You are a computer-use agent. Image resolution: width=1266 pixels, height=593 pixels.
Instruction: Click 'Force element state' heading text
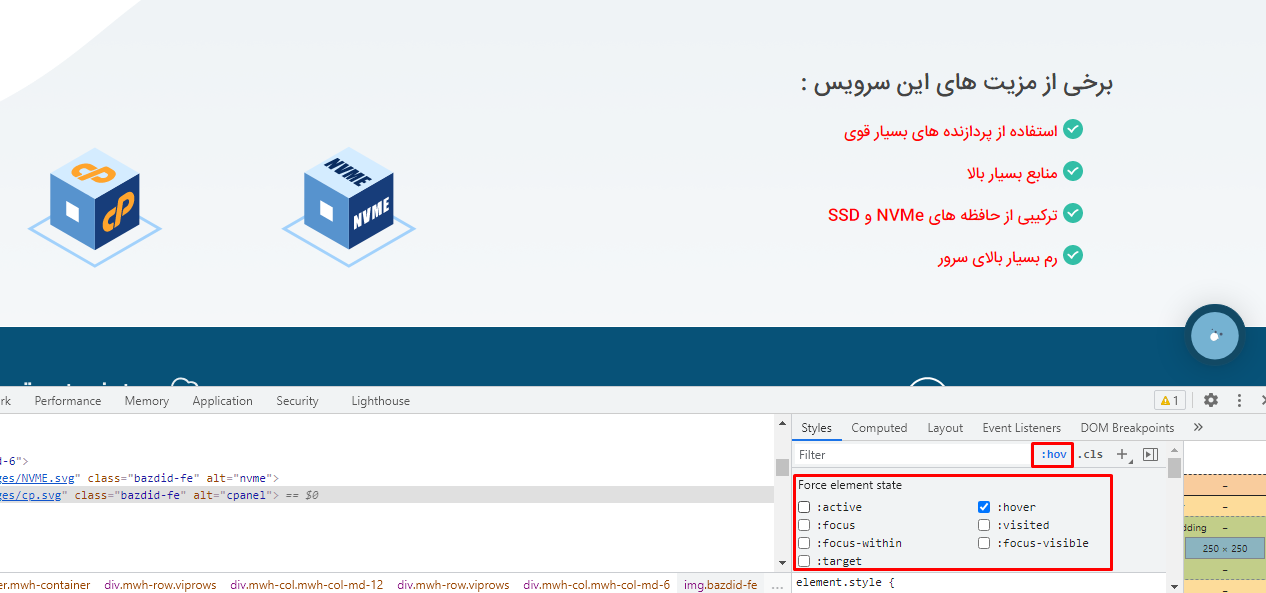850,485
